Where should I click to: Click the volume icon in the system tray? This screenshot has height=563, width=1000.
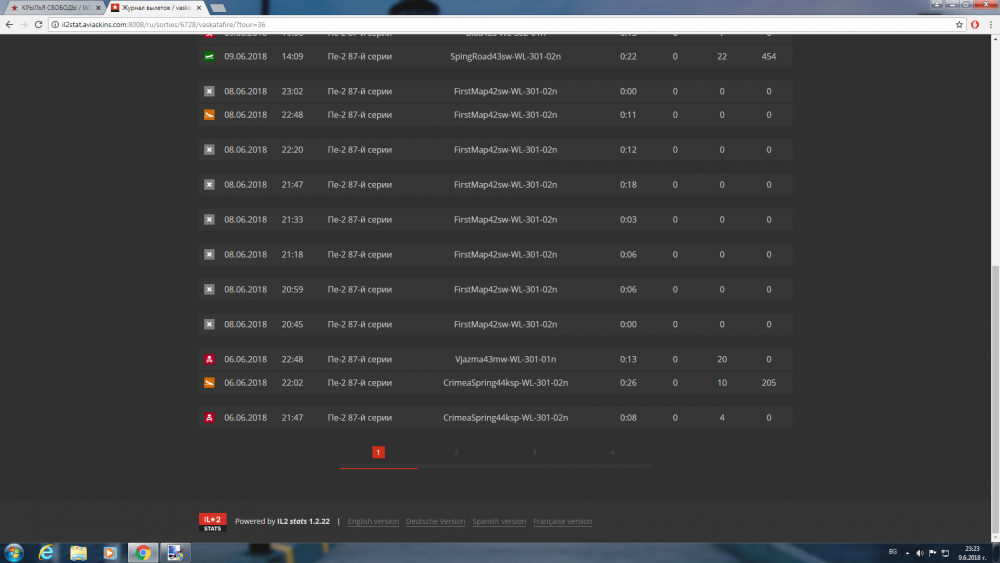(x=920, y=553)
